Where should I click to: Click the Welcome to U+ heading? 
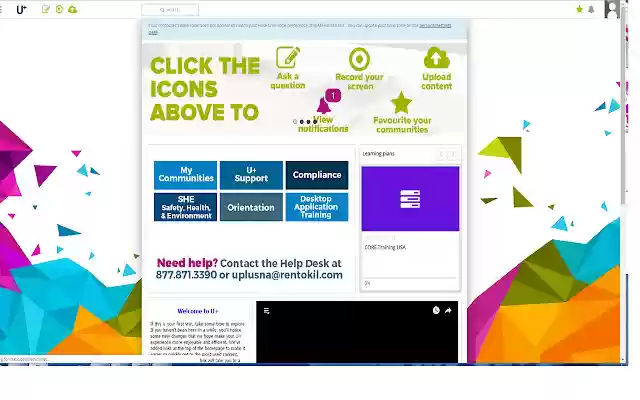tap(198, 311)
